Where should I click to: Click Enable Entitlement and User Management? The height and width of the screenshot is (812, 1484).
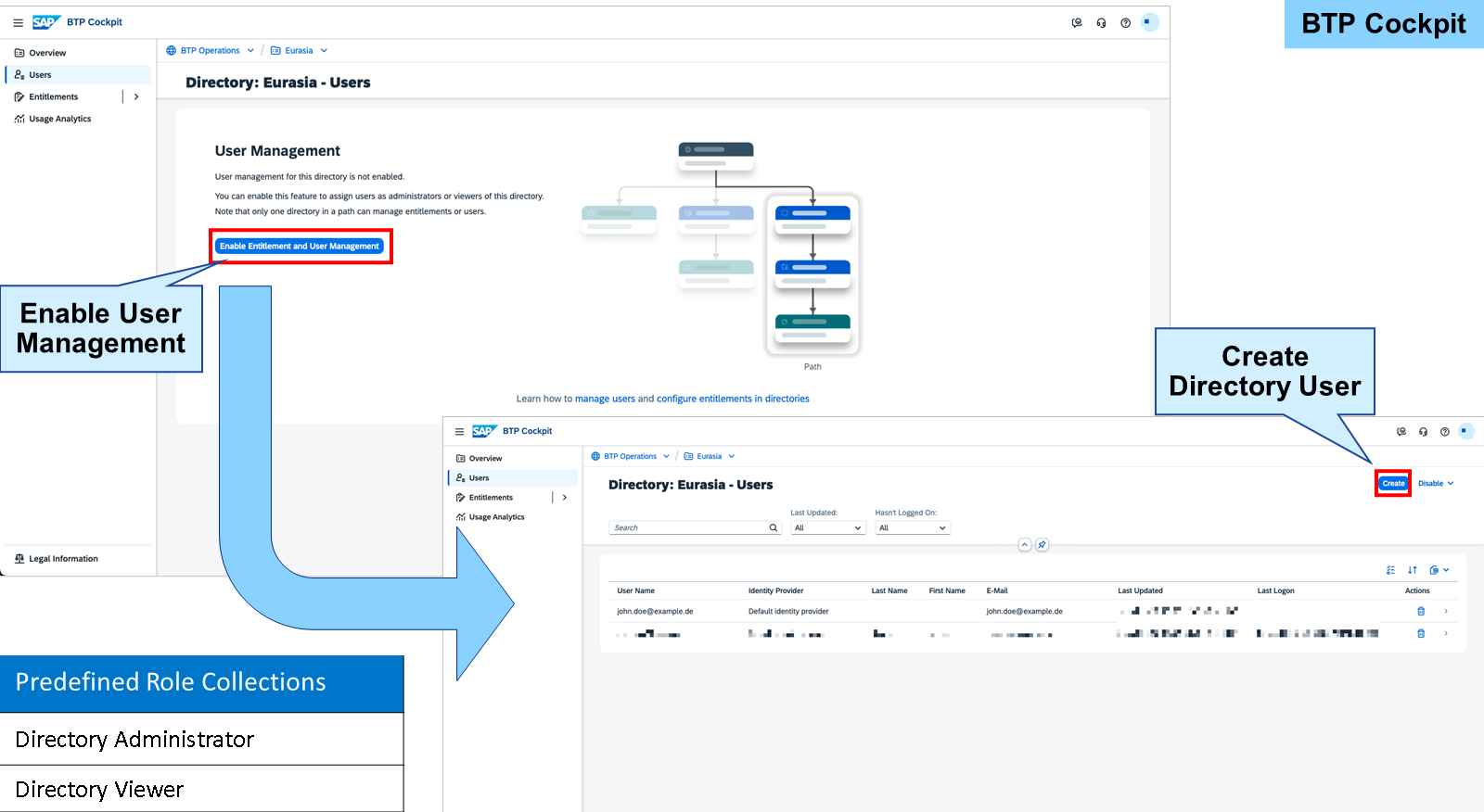[300, 247]
